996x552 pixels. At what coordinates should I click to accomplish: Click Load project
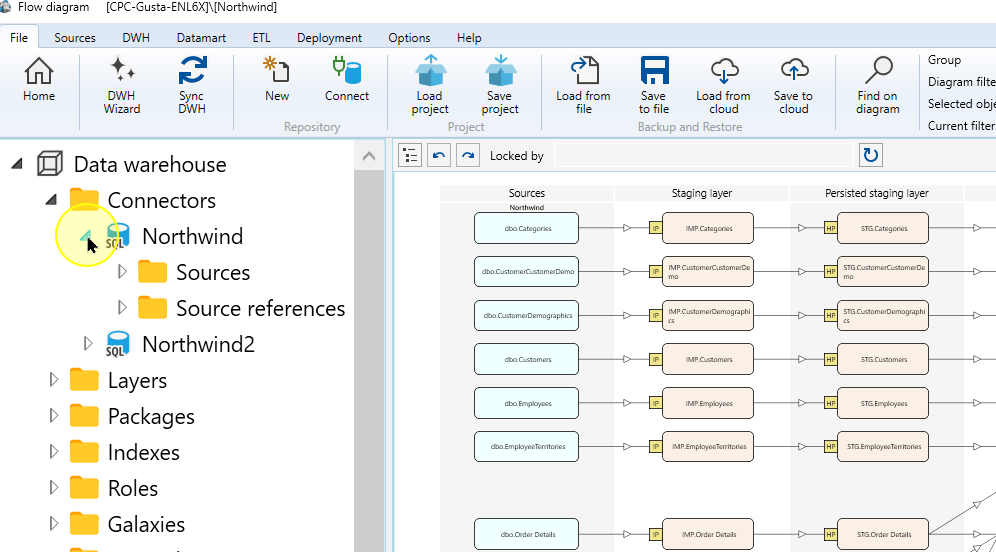(430, 85)
